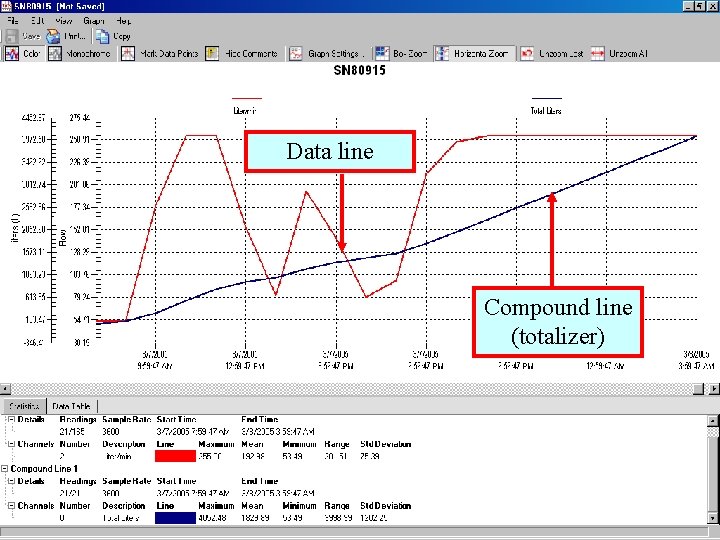
Task: Click the red legend line above the graph
Action: [247, 98]
